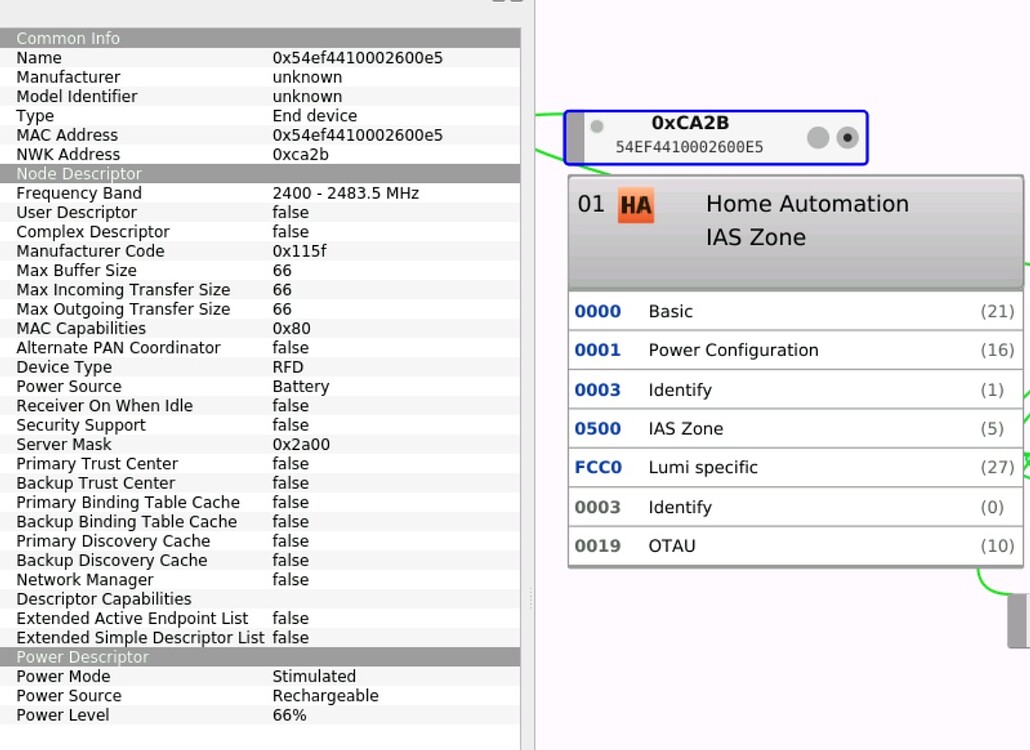Toggle the hollow endpoint dot beside 0xCA2B label
The width and height of the screenshot is (1030, 750).
click(596, 126)
